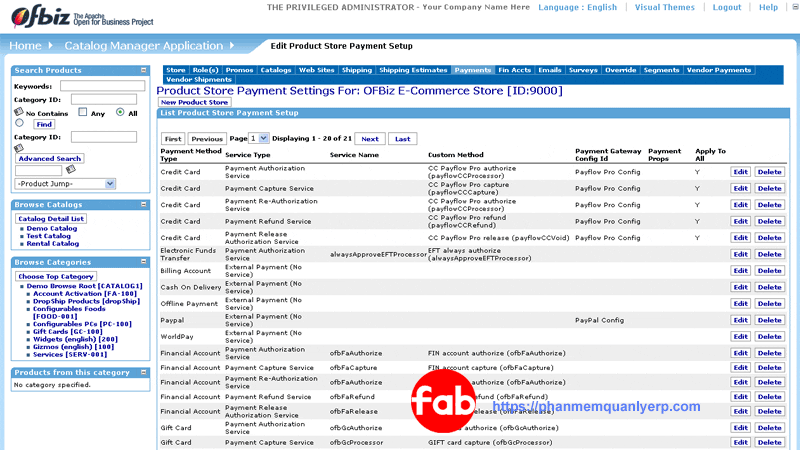
Task: Open Advanced Search
Action: [x=49, y=159]
